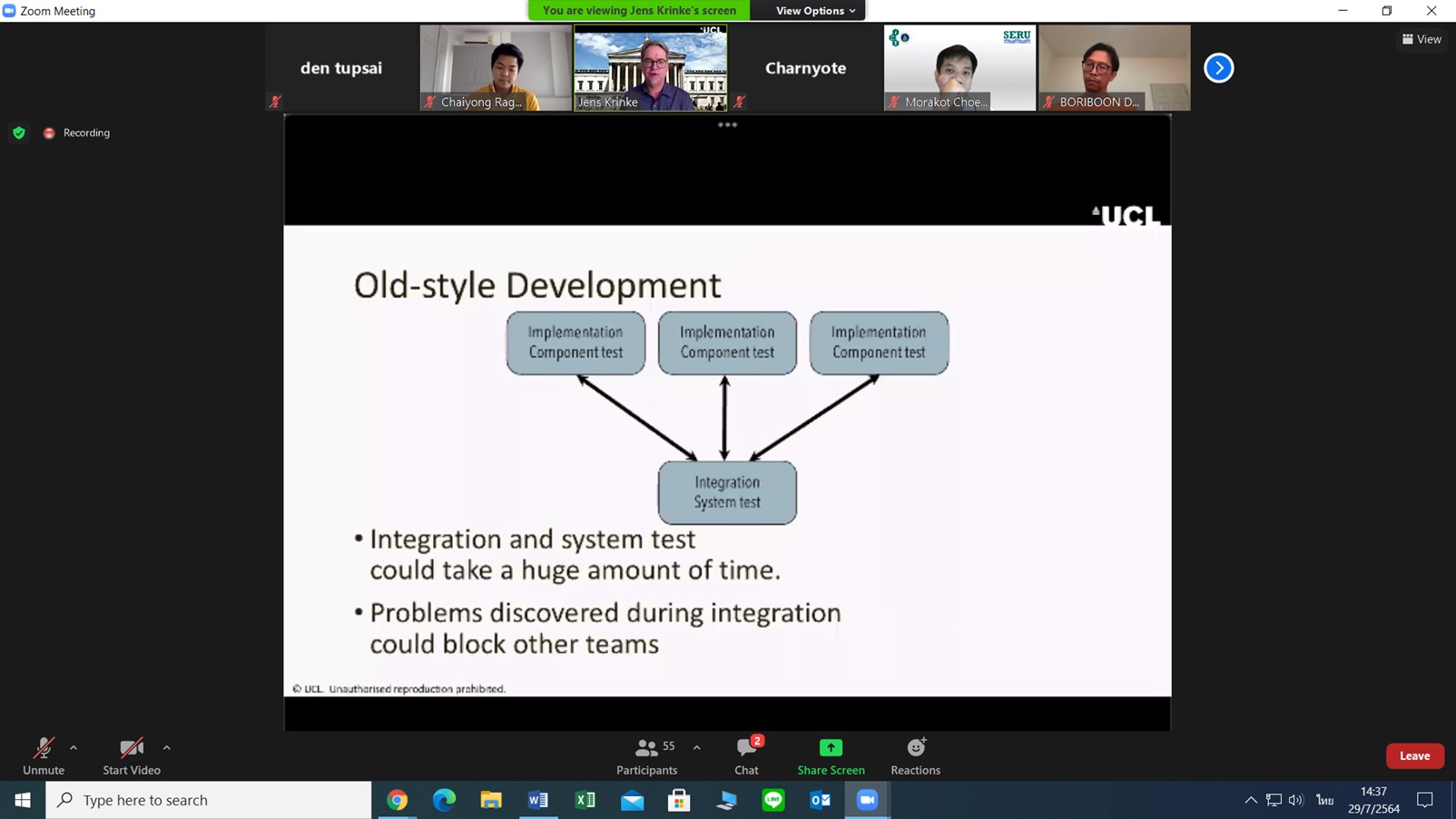Leave the meeting
The image size is (1456, 819).
[1414, 755]
